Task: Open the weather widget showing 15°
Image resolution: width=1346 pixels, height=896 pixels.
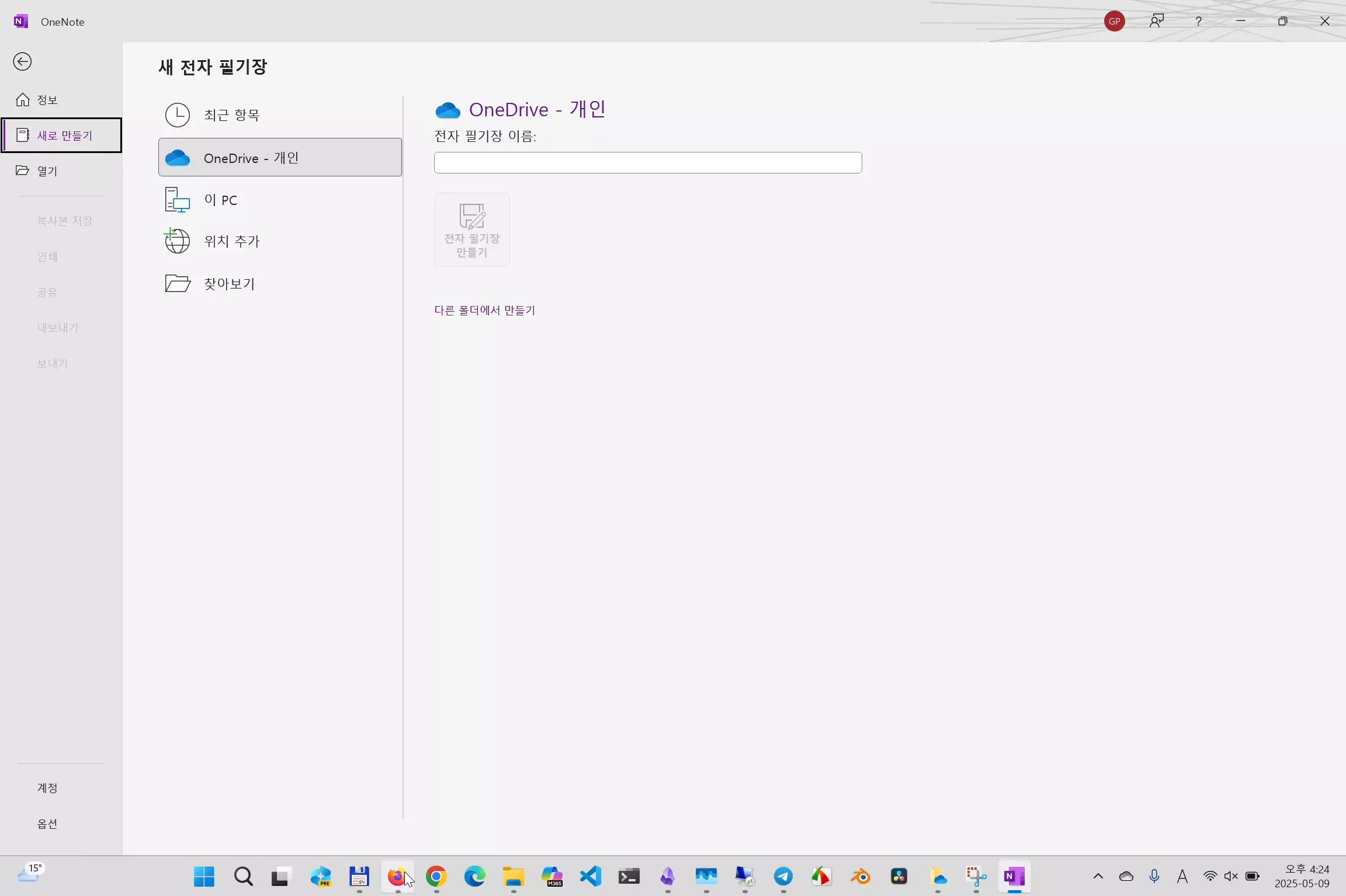Action: [x=30, y=874]
